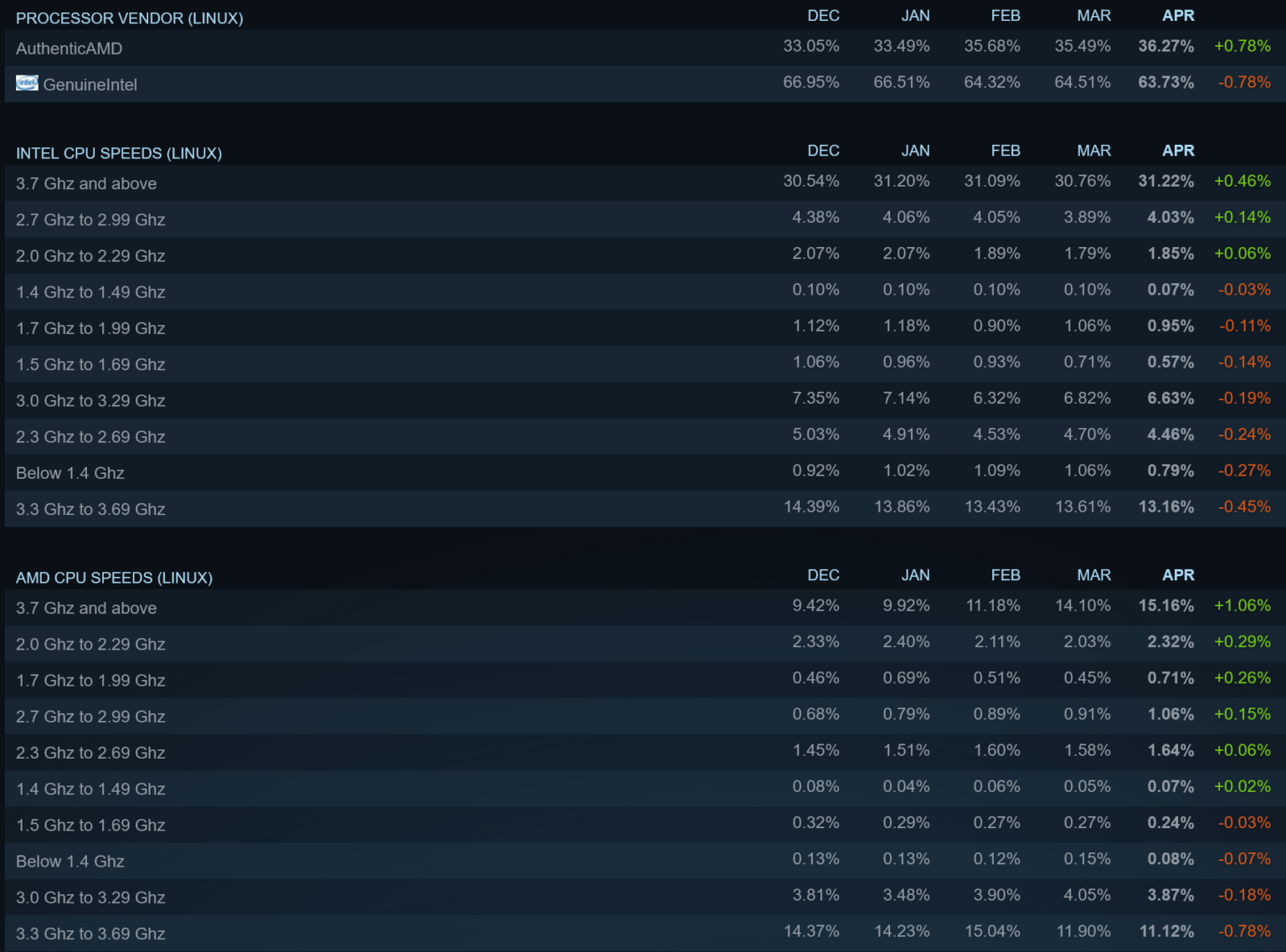Click Below 1.4 Ghz row in Intel section
Viewport: 1286px width, 952px height.
pos(70,473)
